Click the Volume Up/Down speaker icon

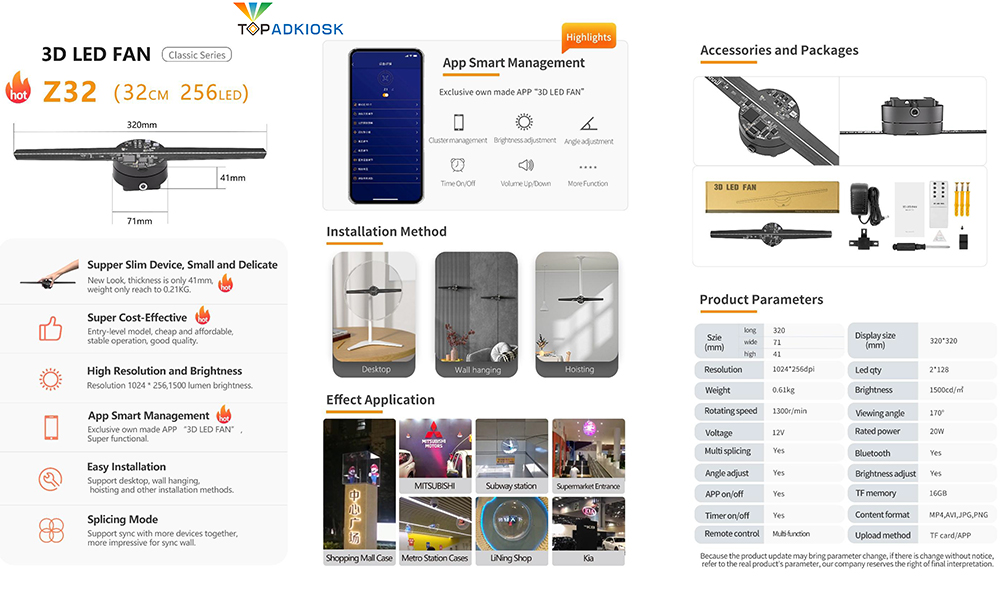point(526,165)
